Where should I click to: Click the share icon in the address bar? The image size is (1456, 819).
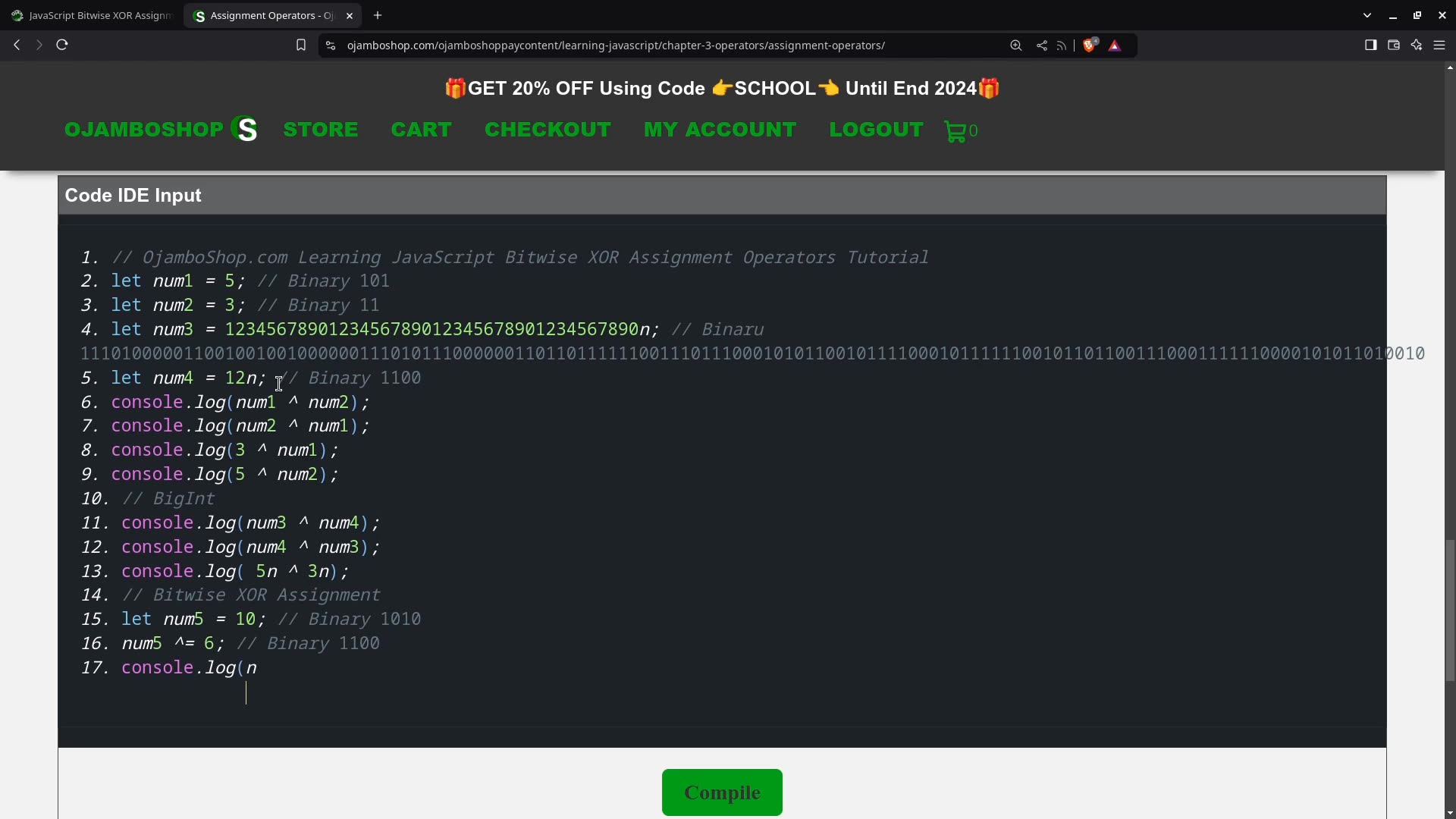[x=1041, y=45]
